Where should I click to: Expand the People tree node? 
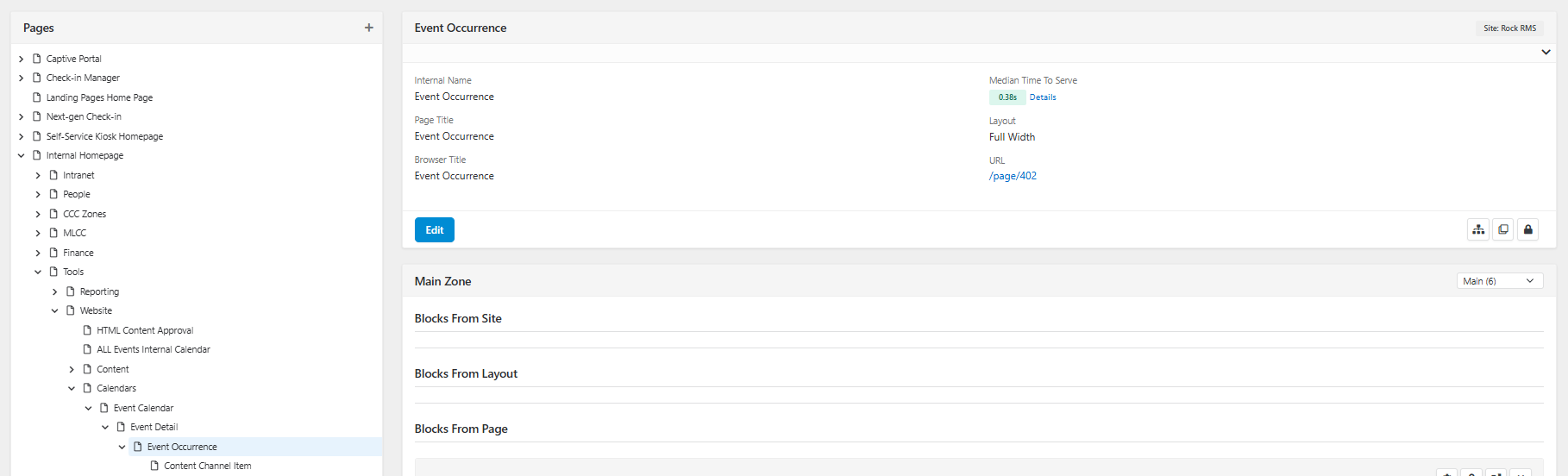tap(38, 194)
